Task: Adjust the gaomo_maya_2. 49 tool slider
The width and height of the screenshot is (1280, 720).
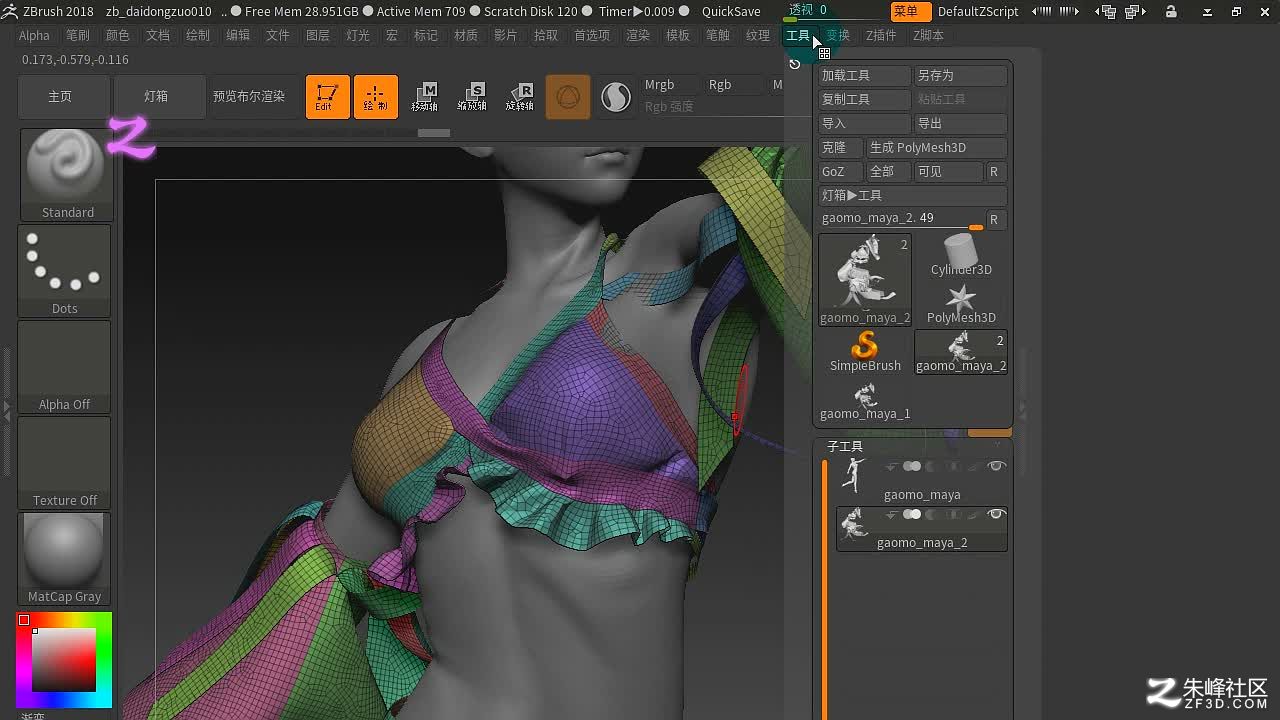Action: click(902, 219)
